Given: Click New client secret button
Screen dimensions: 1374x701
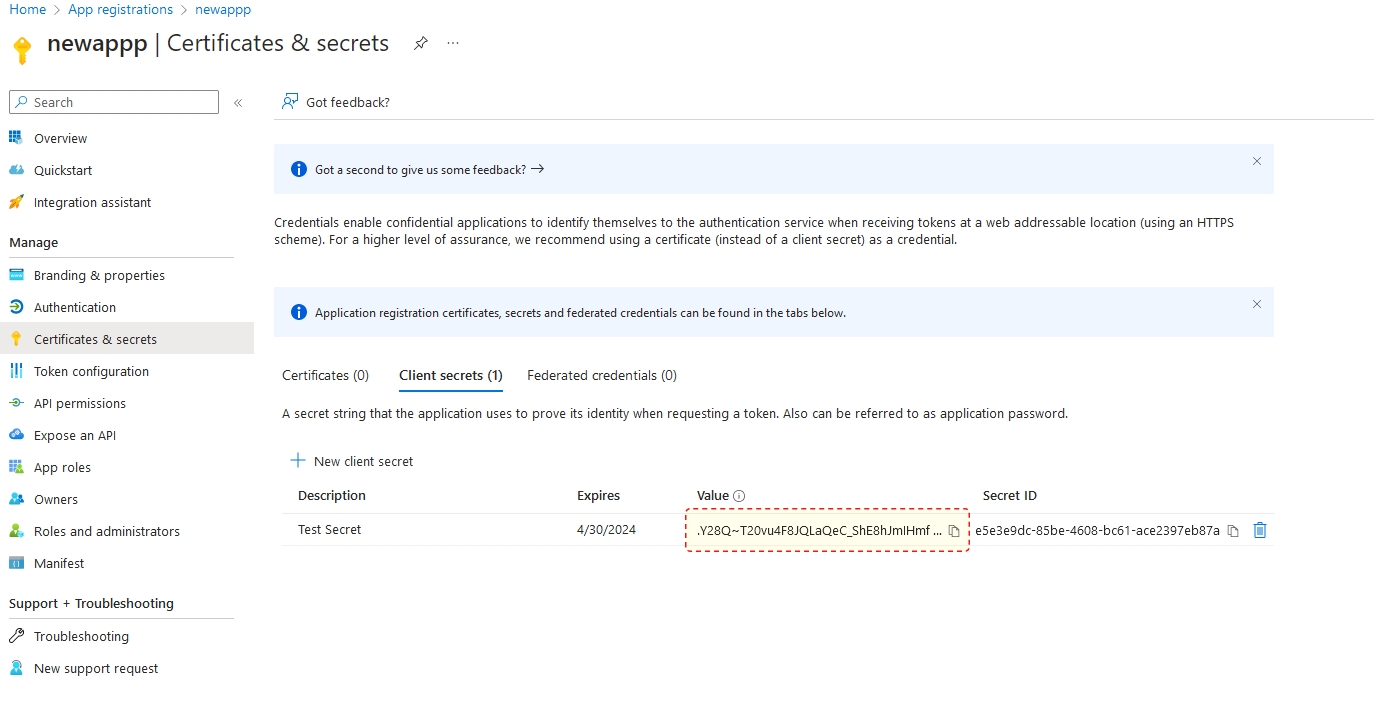Looking at the screenshot, I should tap(351, 461).
